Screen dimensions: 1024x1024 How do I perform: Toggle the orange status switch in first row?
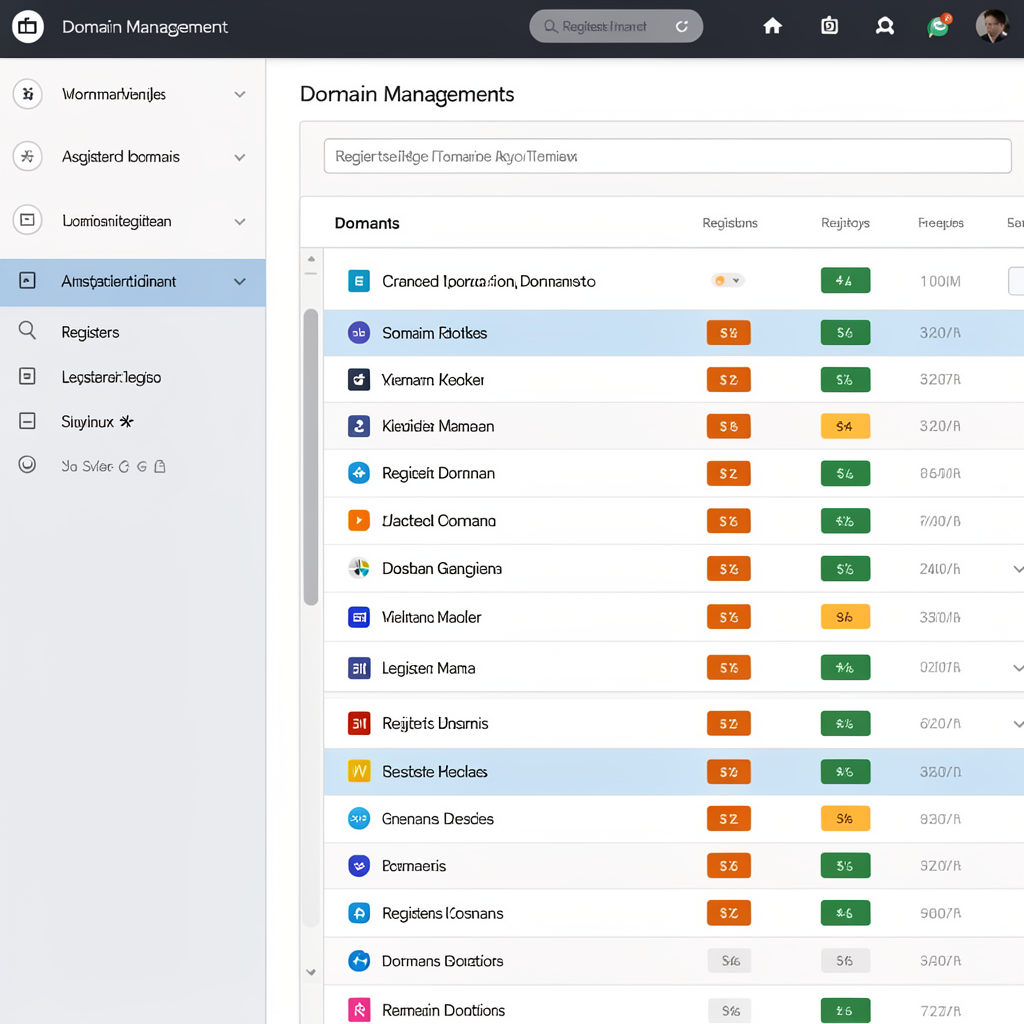(x=728, y=281)
